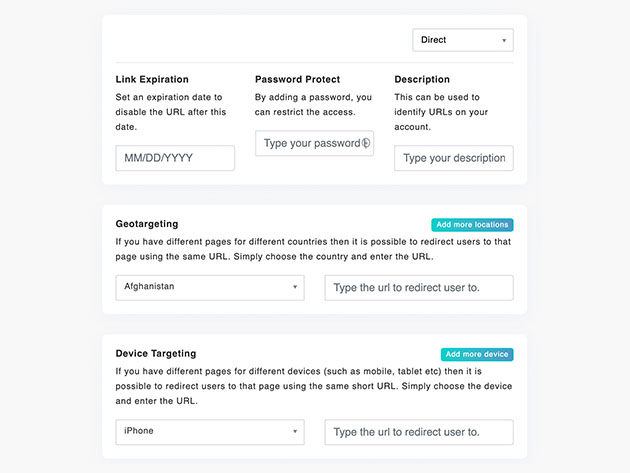This screenshot has width=630, height=473.
Task: Click the Type your description field
Action: click(x=454, y=158)
